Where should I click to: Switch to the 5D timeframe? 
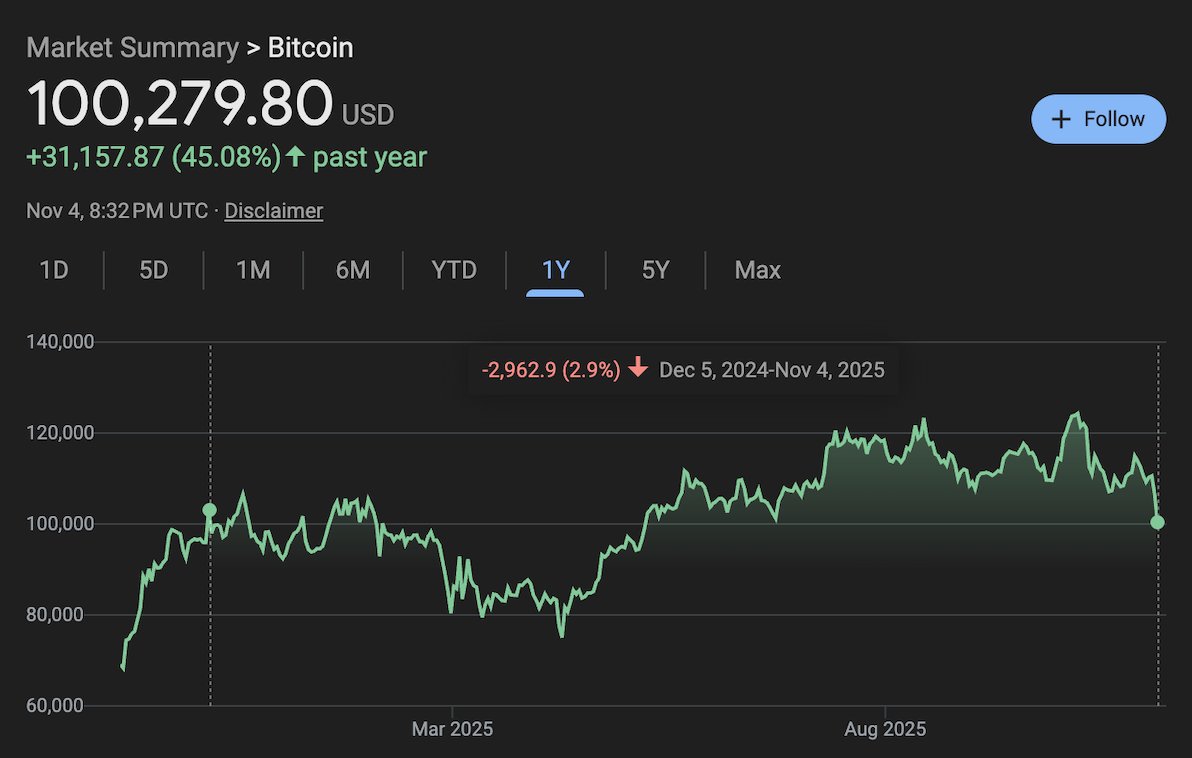(153, 270)
